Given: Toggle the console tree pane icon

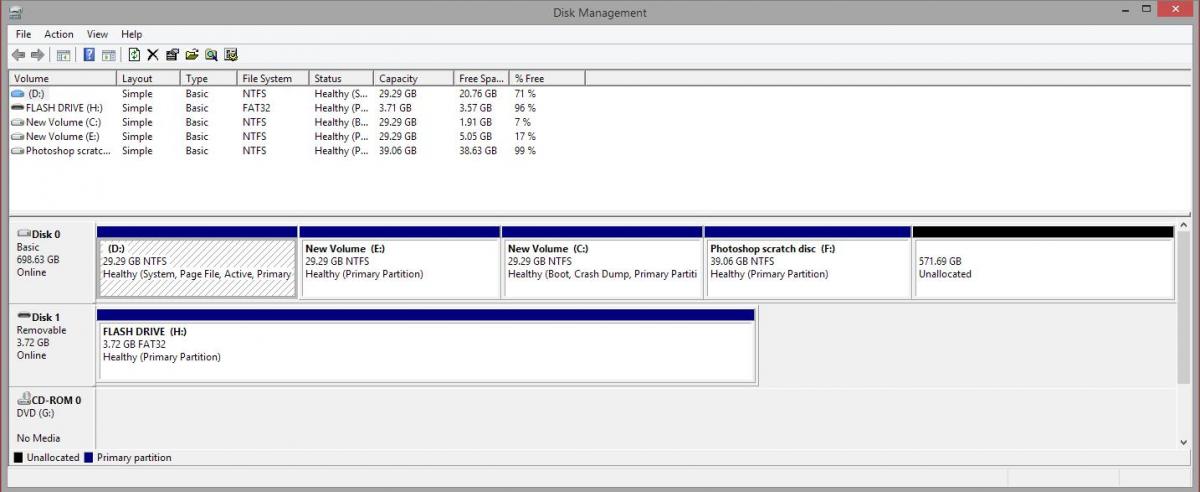Looking at the screenshot, I should tap(63, 55).
